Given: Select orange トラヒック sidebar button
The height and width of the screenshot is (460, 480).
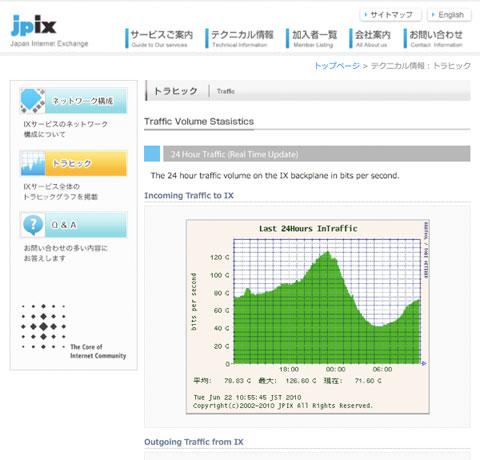Looking at the screenshot, I should point(74,163).
